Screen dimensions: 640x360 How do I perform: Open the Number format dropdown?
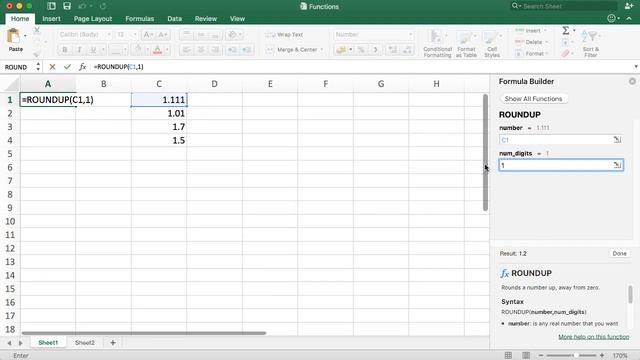[410, 35]
